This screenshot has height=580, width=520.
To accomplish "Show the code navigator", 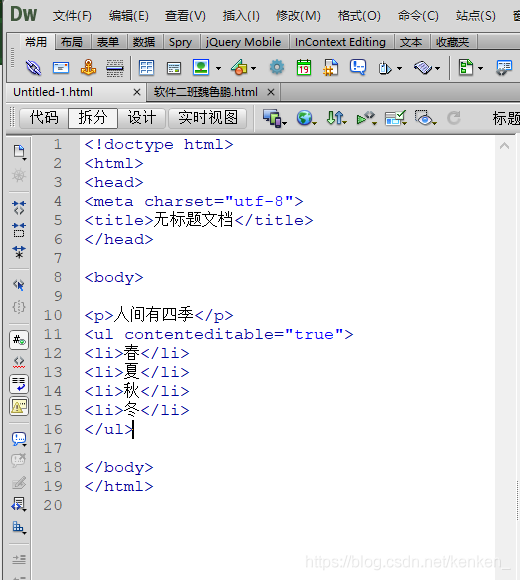I will pyautogui.click(x=19, y=175).
